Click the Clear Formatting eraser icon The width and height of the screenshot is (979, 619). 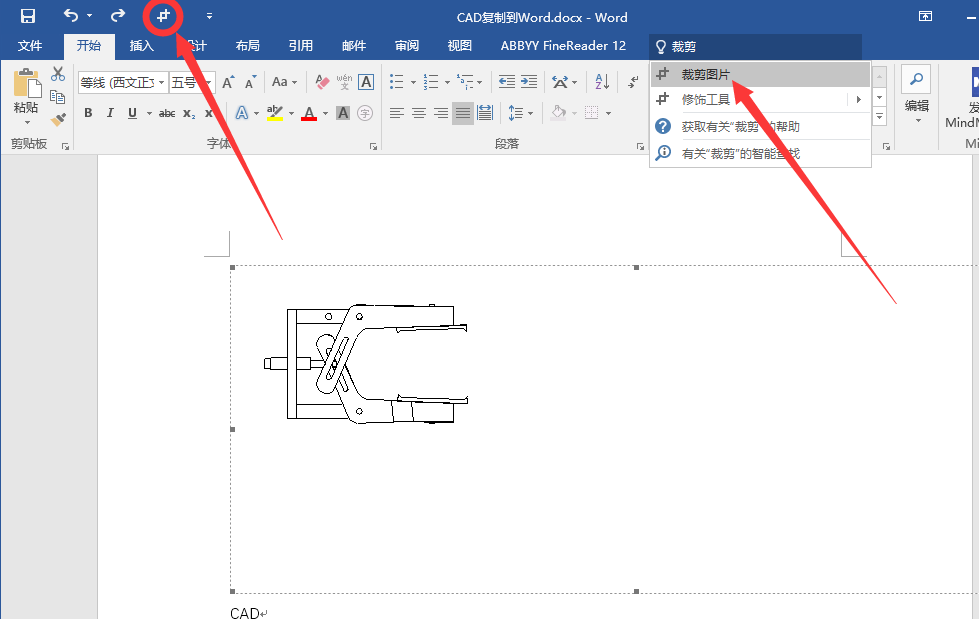point(322,82)
